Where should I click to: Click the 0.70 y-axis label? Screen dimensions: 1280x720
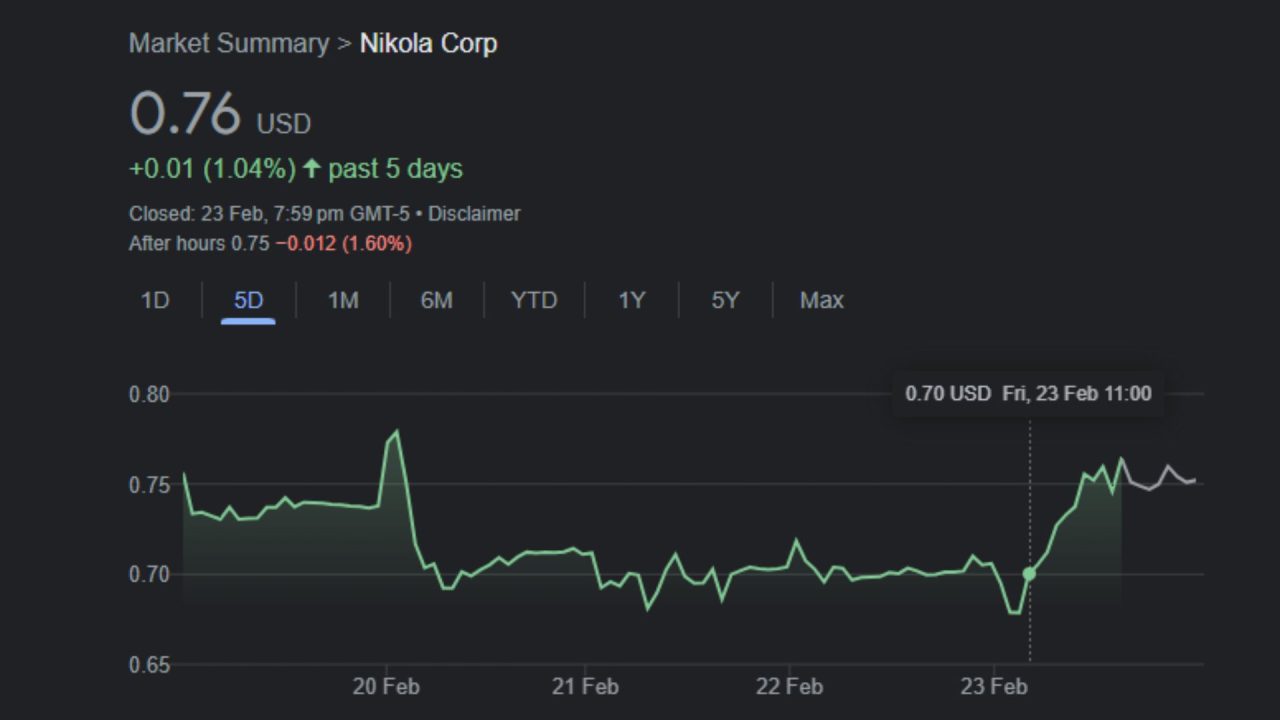(x=149, y=574)
